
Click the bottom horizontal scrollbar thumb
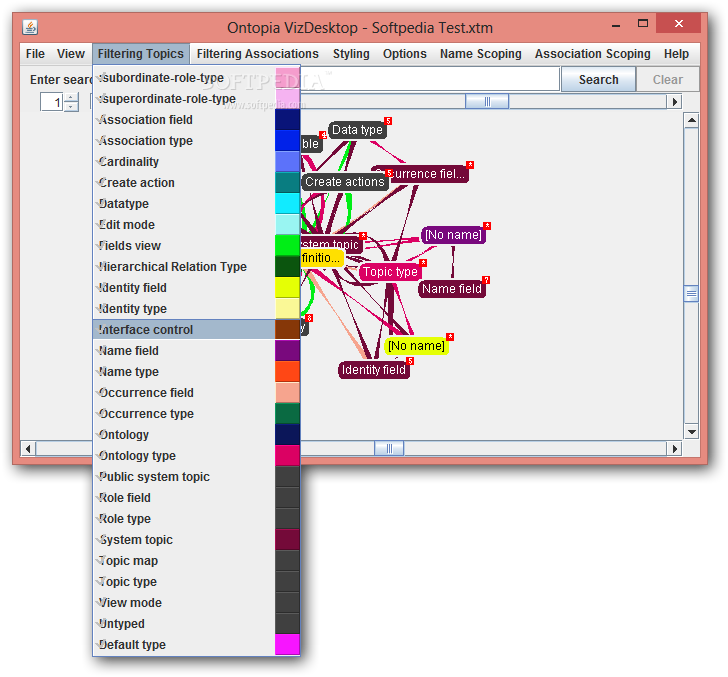coord(389,449)
